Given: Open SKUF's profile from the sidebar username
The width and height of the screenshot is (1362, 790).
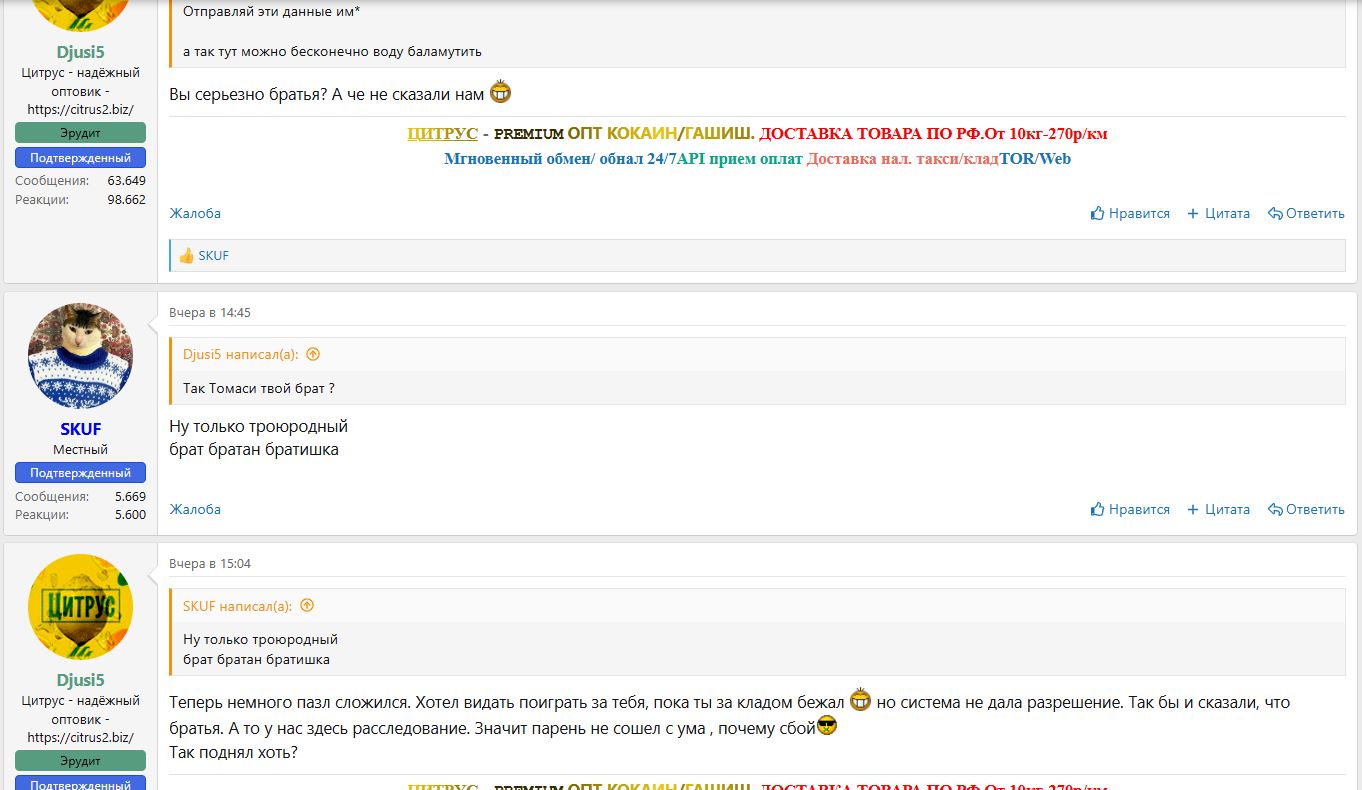Looking at the screenshot, I should pyautogui.click(x=80, y=429).
